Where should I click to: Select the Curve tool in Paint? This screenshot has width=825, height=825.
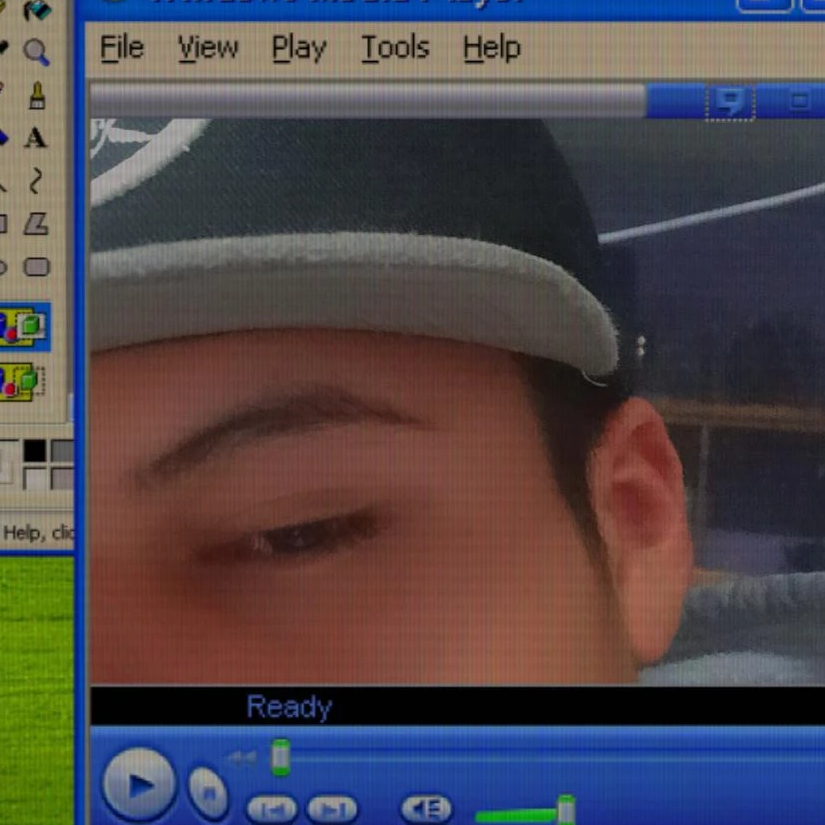click(x=36, y=181)
